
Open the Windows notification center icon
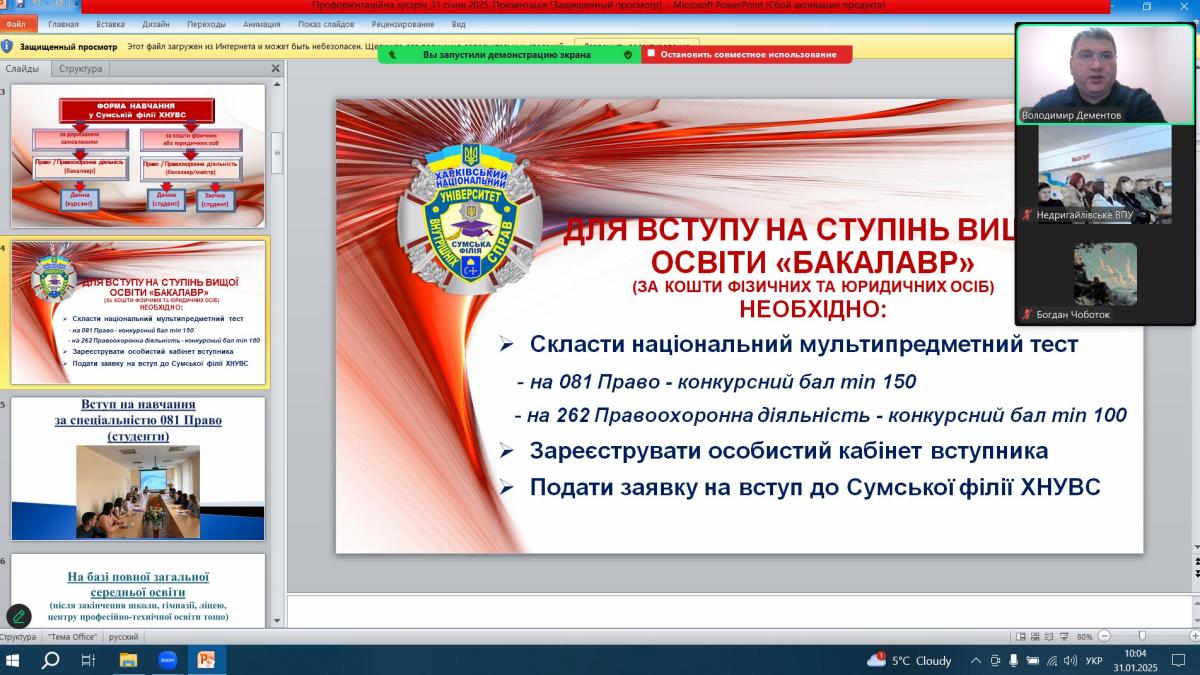(x=1178, y=660)
